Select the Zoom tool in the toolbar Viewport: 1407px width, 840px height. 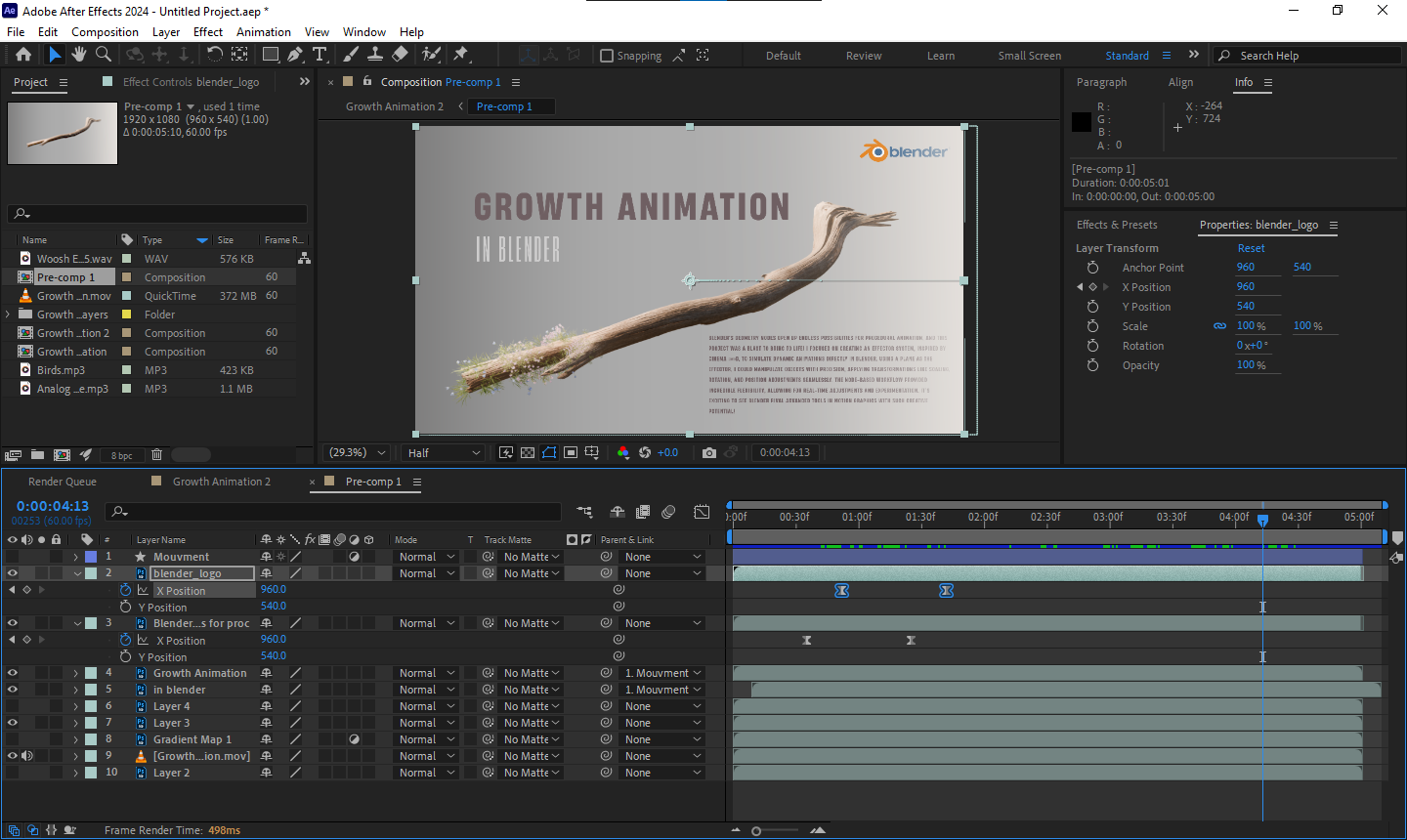pos(104,55)
